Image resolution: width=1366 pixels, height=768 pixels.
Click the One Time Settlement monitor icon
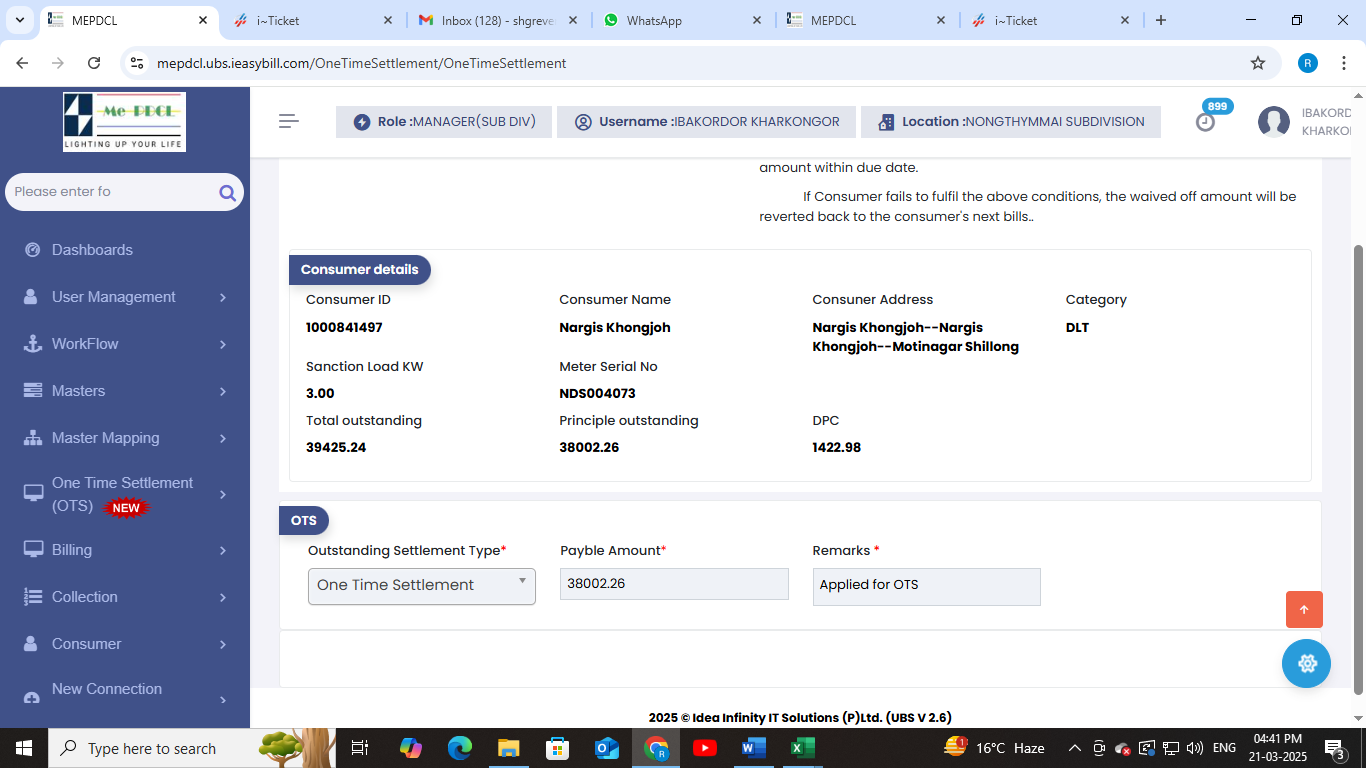pos(34,491)
